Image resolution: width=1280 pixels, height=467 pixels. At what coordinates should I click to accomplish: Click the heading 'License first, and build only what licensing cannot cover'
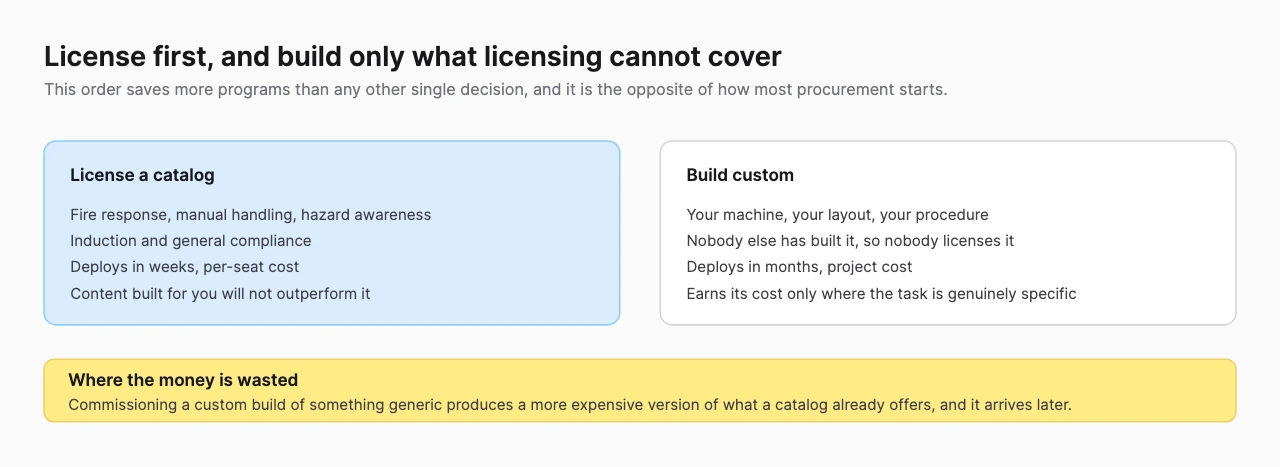(413, 56)
